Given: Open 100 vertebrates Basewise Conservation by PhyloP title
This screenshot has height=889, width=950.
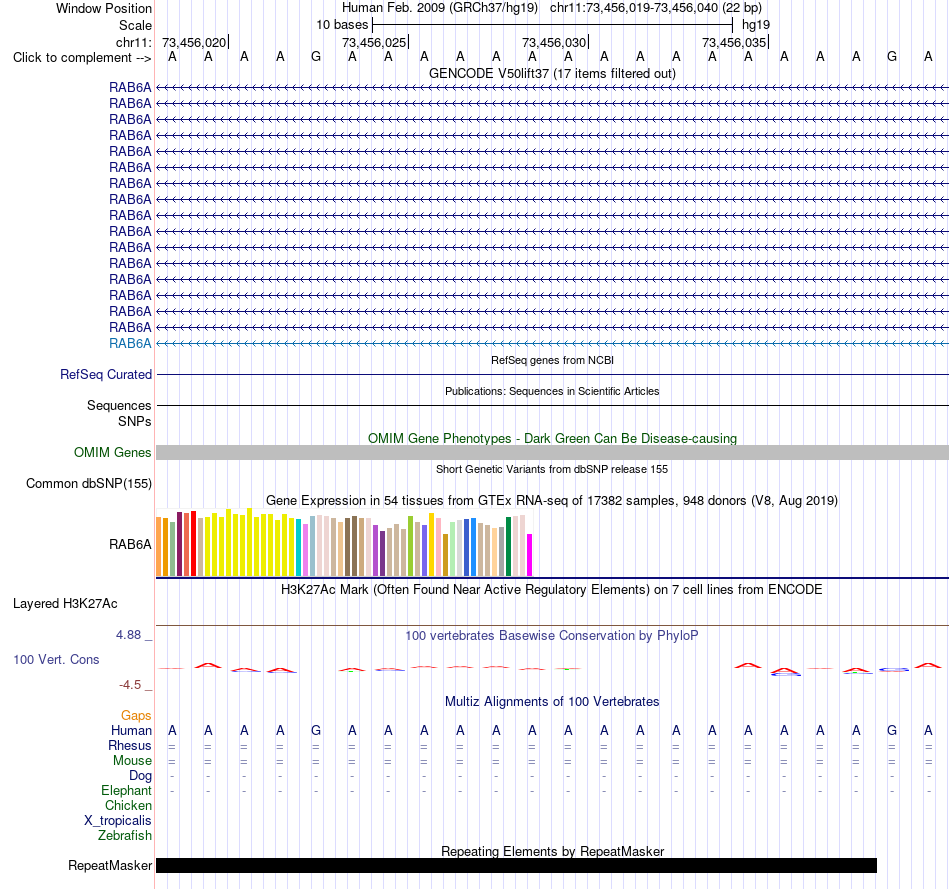Looking at the screenshot, I should [x=552, y=636].
